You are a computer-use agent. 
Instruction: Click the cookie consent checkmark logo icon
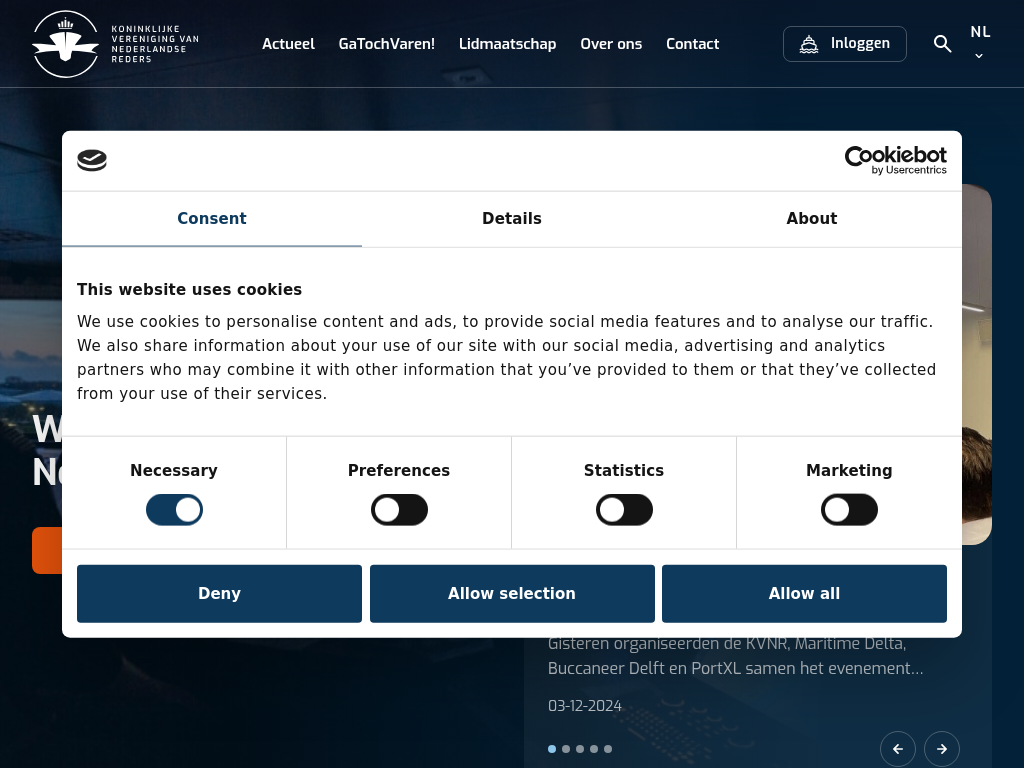pos(92,160)
